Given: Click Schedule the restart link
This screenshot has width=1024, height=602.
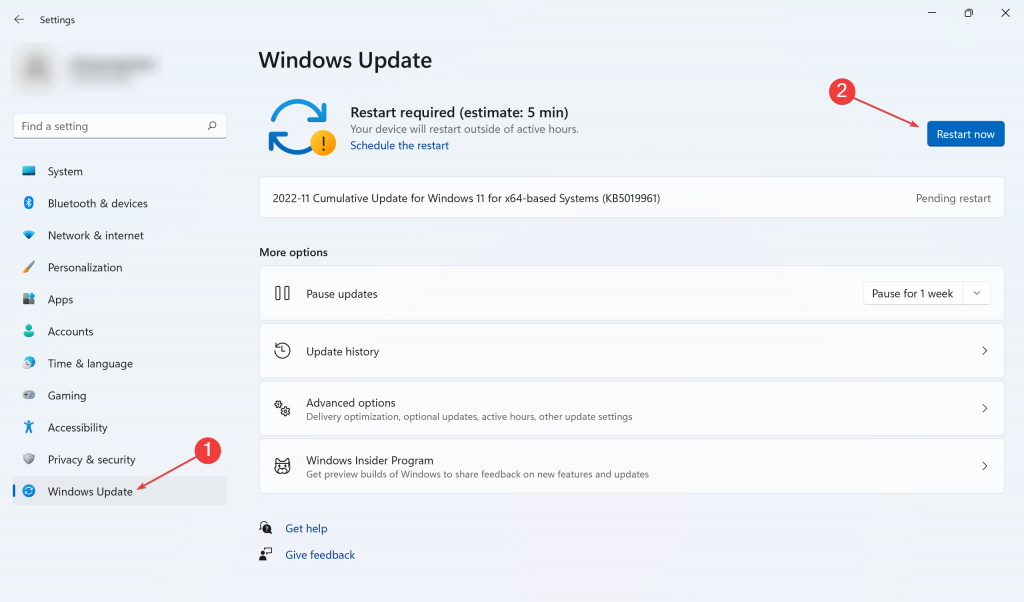Looking at the screenshot, I should (x=399, y=146).
